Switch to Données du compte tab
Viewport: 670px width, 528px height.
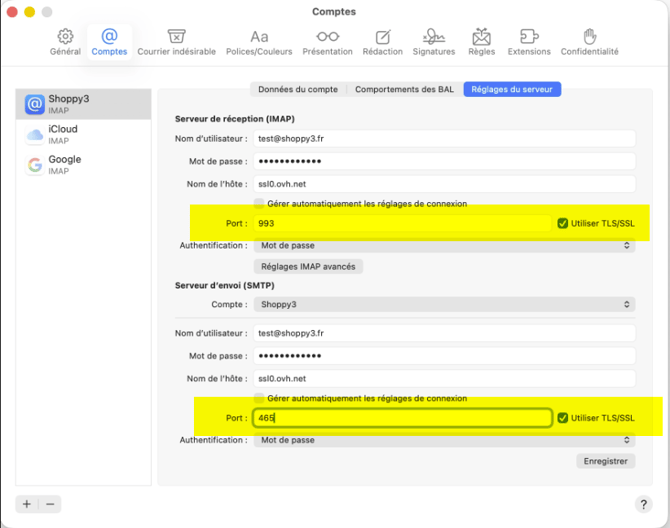pos(298,89)
